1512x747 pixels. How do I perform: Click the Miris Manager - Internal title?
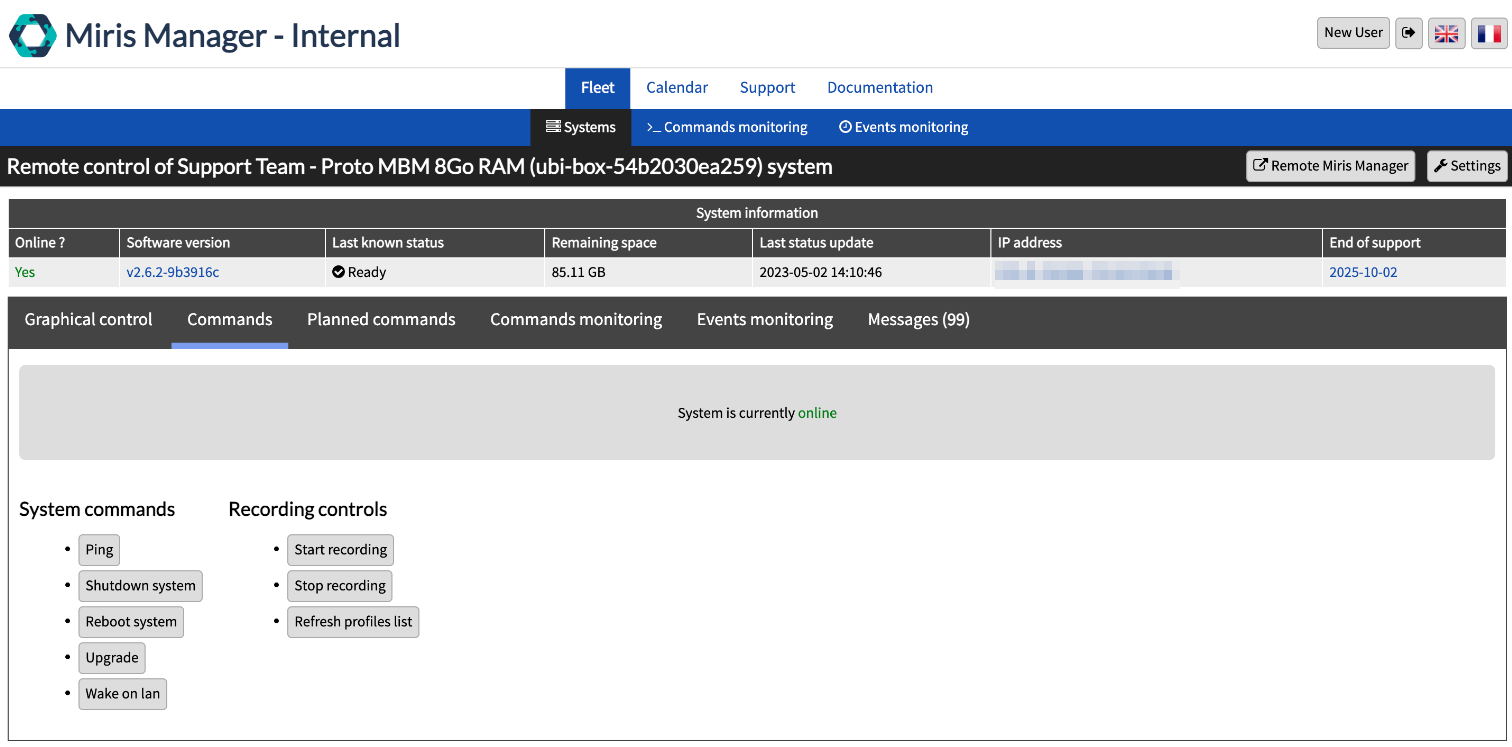(233, 36)
